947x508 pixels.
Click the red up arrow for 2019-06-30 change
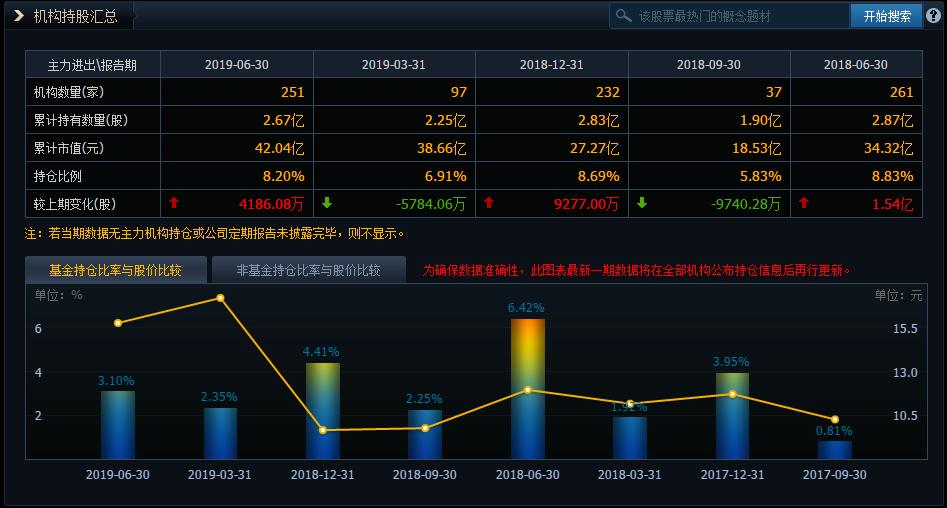(174, 203)
